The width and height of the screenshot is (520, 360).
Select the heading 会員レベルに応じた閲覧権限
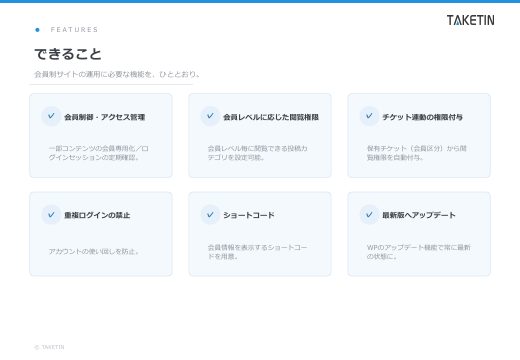click(x=271, y=117)
